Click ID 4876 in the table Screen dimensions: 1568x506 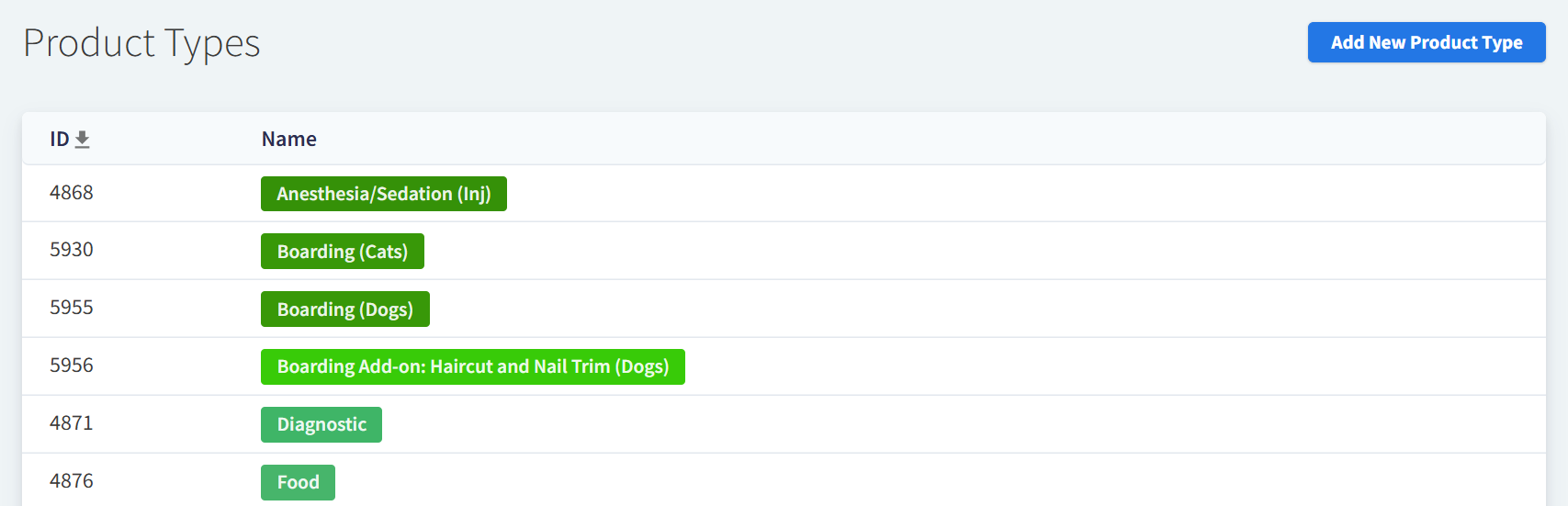[x=72, y=481]
